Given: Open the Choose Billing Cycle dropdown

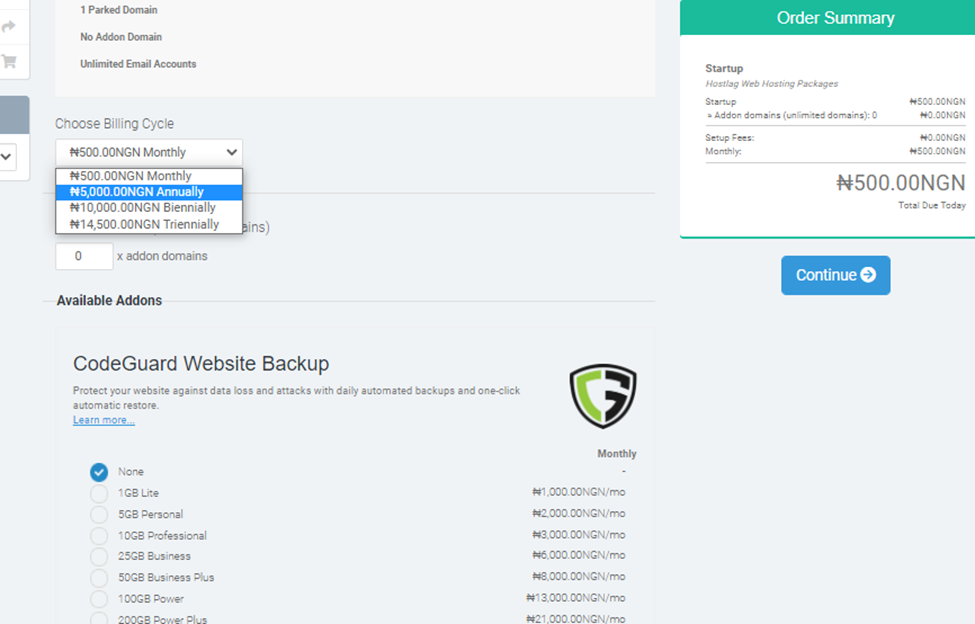Looking at the screenshot, I should tap(149, 152).
